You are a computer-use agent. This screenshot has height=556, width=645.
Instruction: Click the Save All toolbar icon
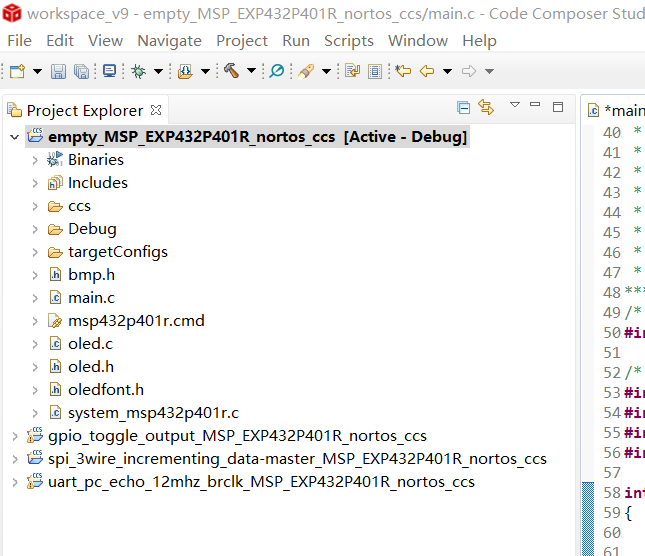(81, 71)
